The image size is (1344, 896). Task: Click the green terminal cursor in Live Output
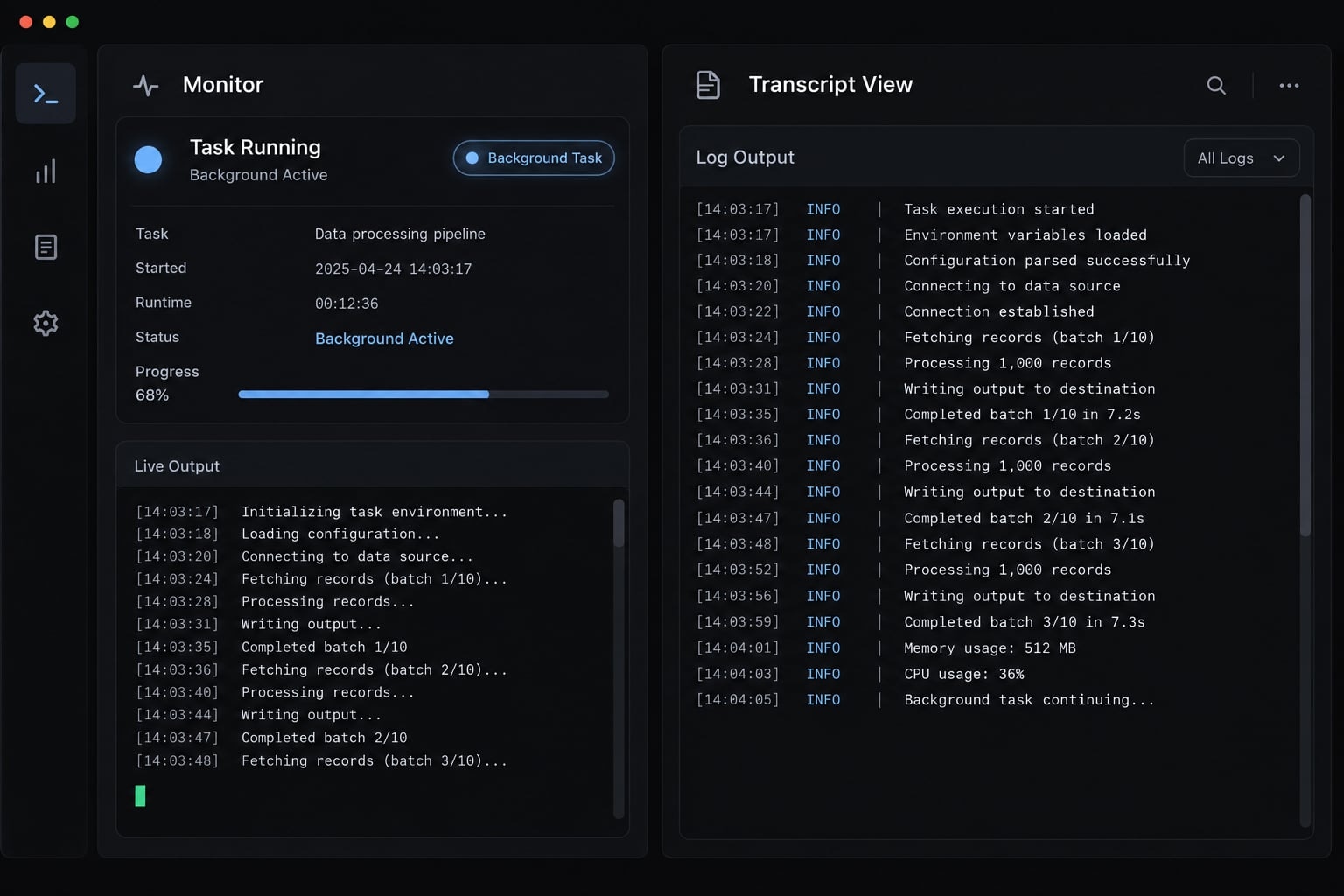[140, 795]
